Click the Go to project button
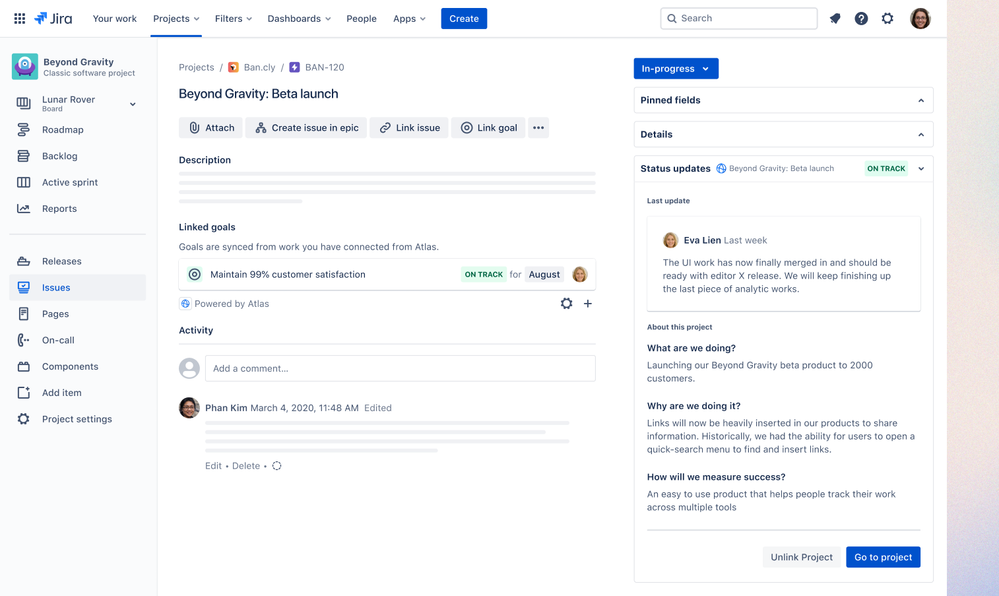Screen dimensions: 999x596 pos(883,557)
